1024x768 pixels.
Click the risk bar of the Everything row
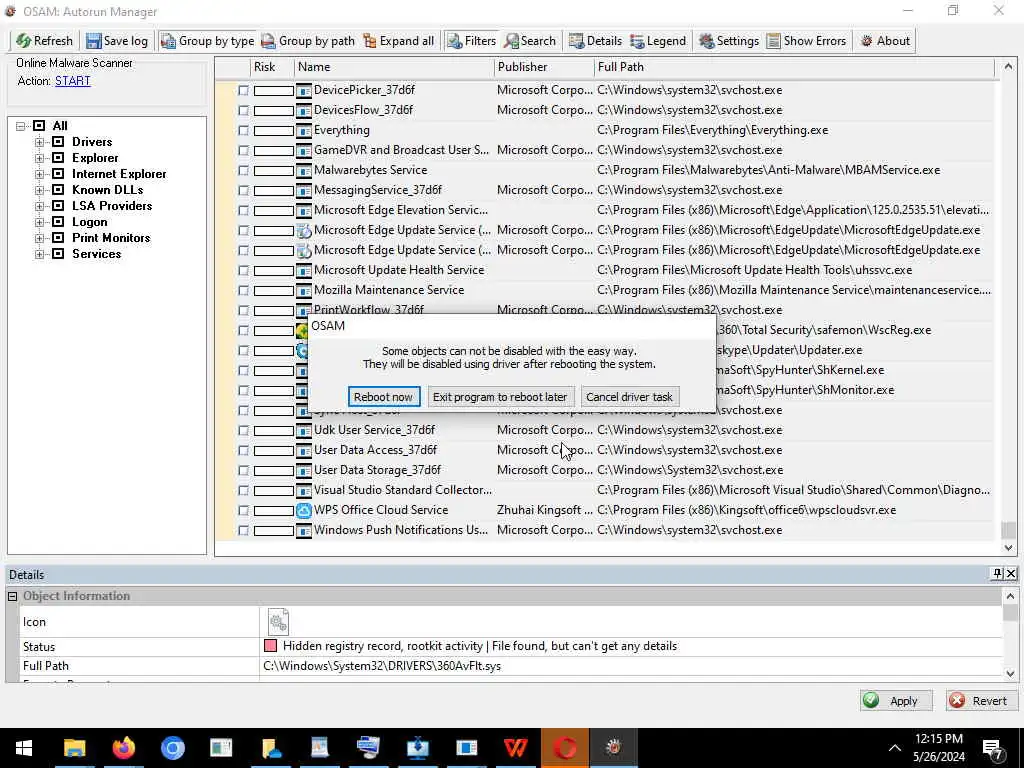274,131
